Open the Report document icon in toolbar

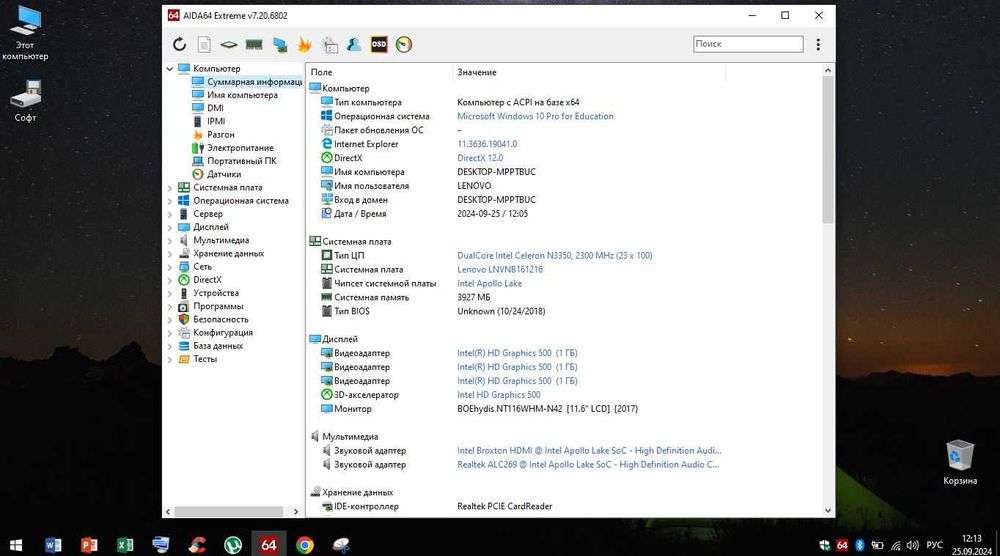pos(204,44)
